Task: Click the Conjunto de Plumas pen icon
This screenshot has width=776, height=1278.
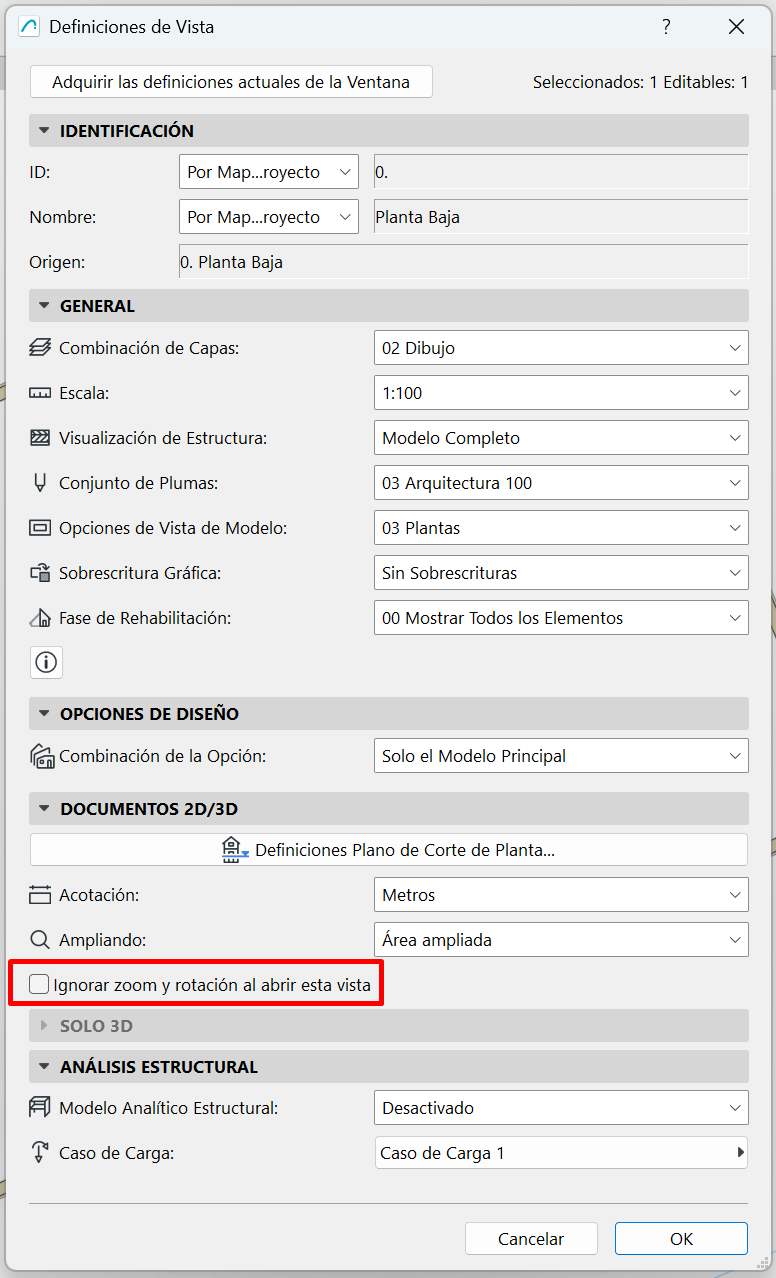Action: pyautogui.click(x=40, y=483)
